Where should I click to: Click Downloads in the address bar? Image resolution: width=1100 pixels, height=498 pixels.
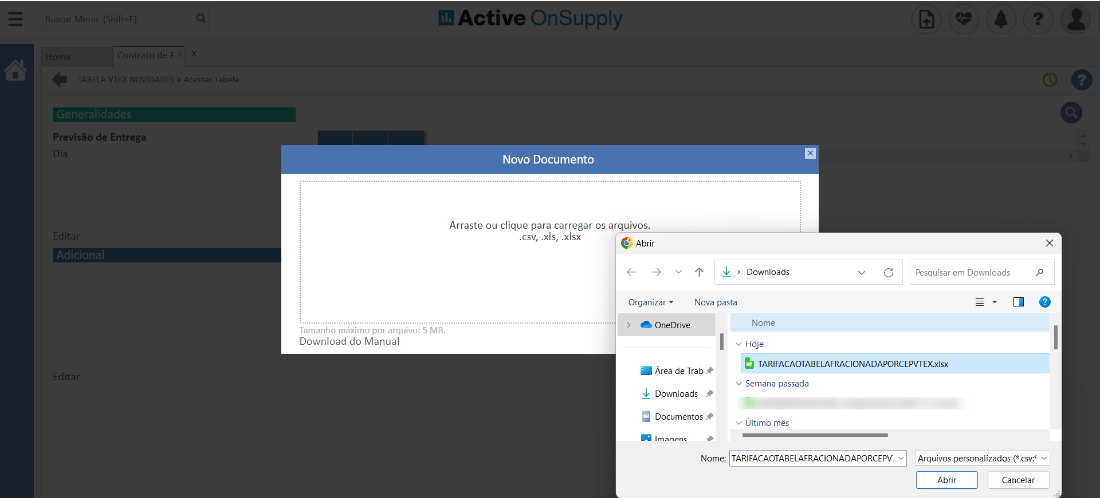767,272
